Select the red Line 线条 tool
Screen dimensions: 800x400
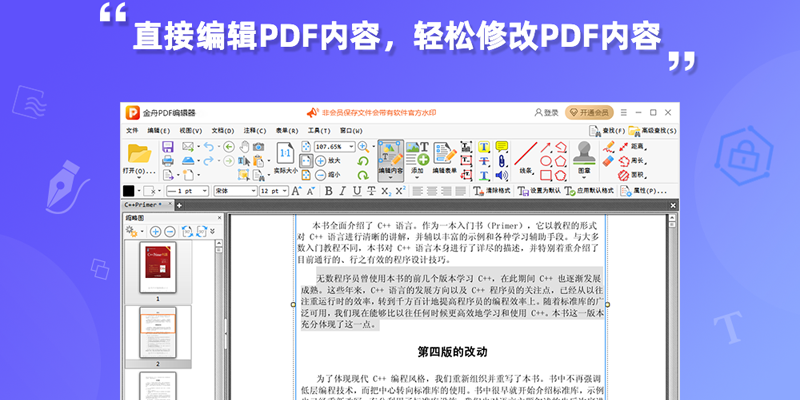tap(526, 154)
